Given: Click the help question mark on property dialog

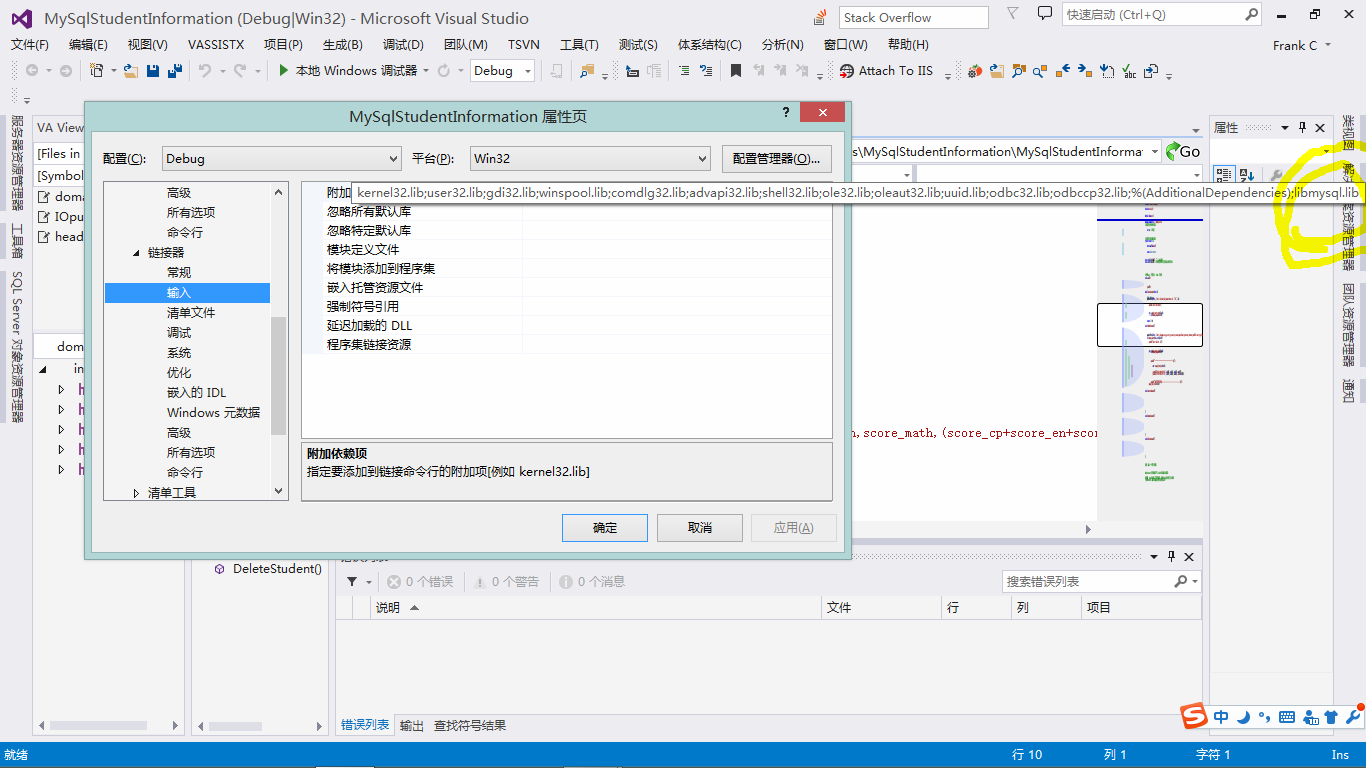Looking at the screenshot, I should (x=785, y=113).
